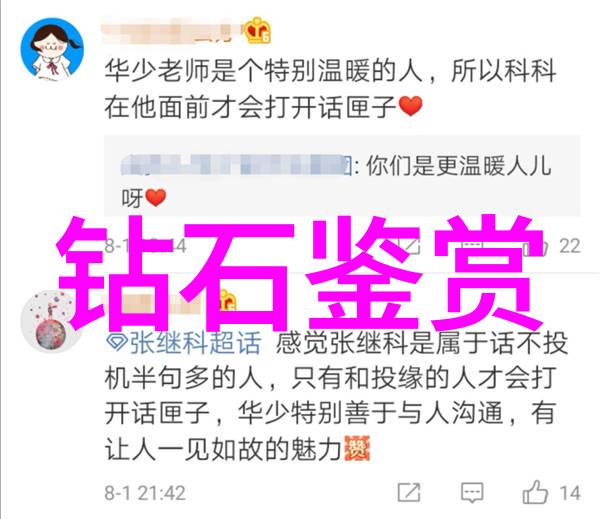Viewport: 600px width, 519px height.
Task: Open the nested reply box 你们是更温暖人儿
Action: 342,175
